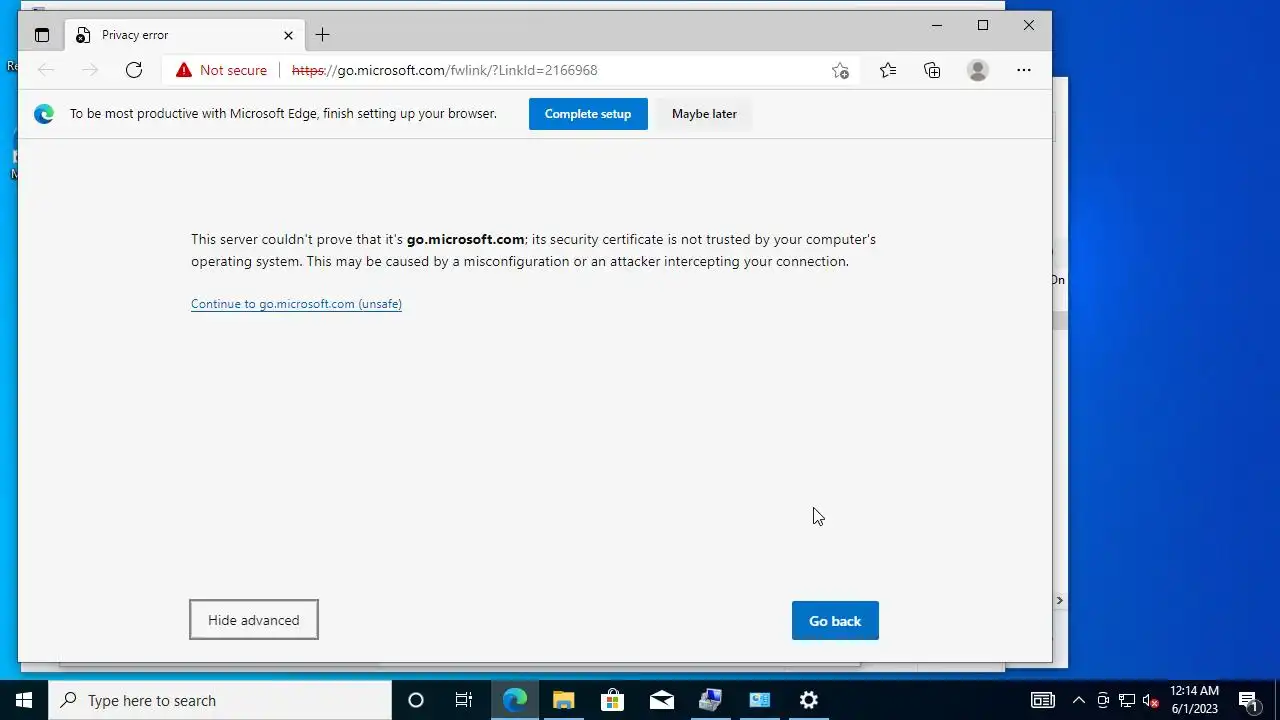
Task: Open a new tab with plus icon
Action: [x=322, y=35]
